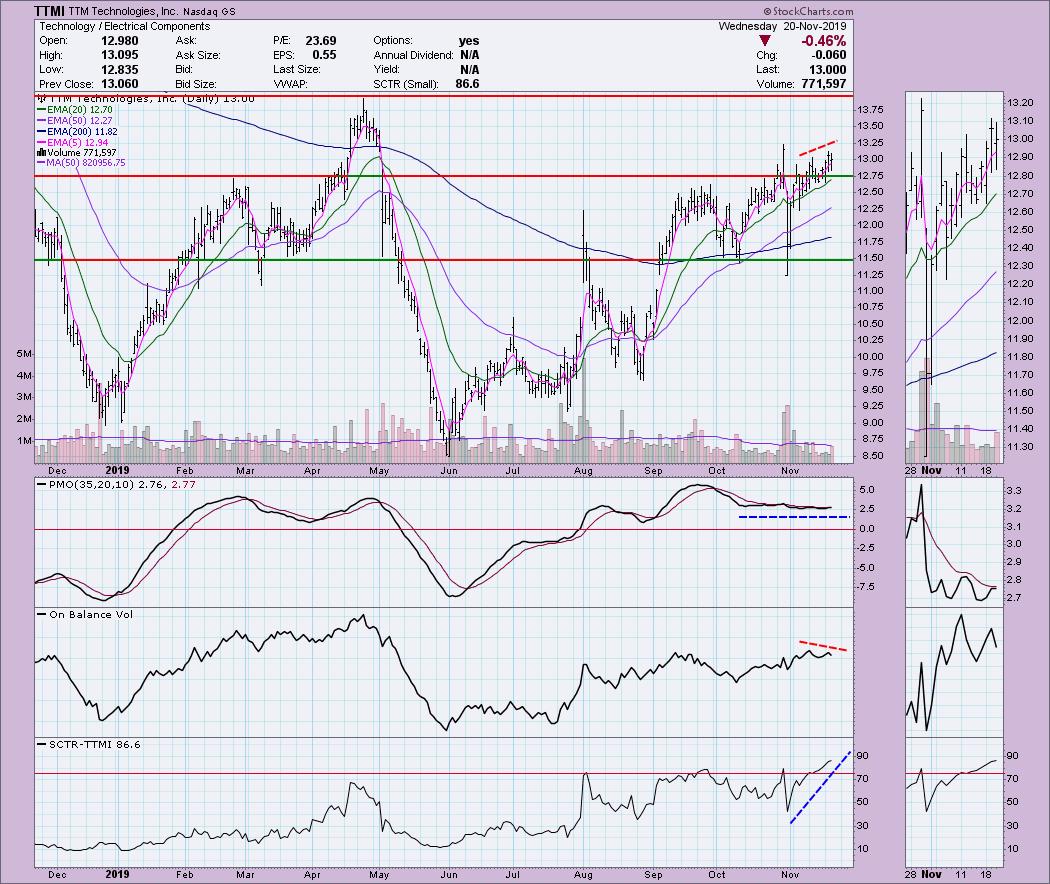Click the EPS value 0.55
Image resolution: width=1050 pixels, height=884 pixels.
pyautogui.click(x=324, y=55)
